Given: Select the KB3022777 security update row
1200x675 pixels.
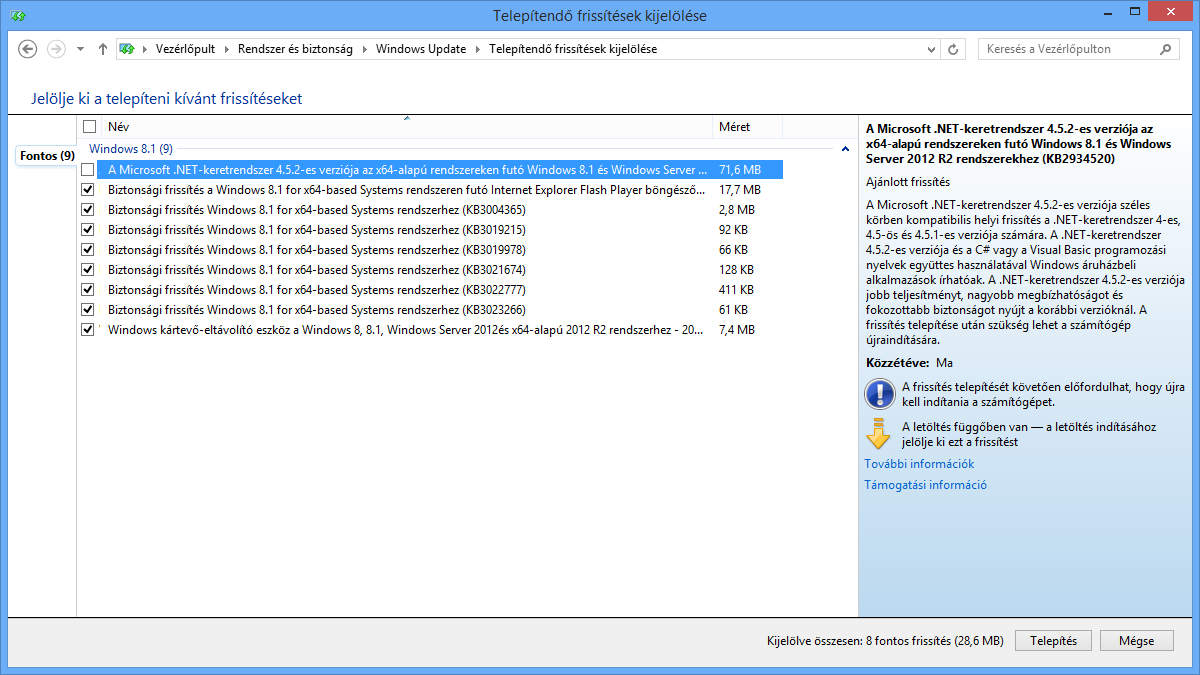Looking at the screenshot, I should coord(430,290).
